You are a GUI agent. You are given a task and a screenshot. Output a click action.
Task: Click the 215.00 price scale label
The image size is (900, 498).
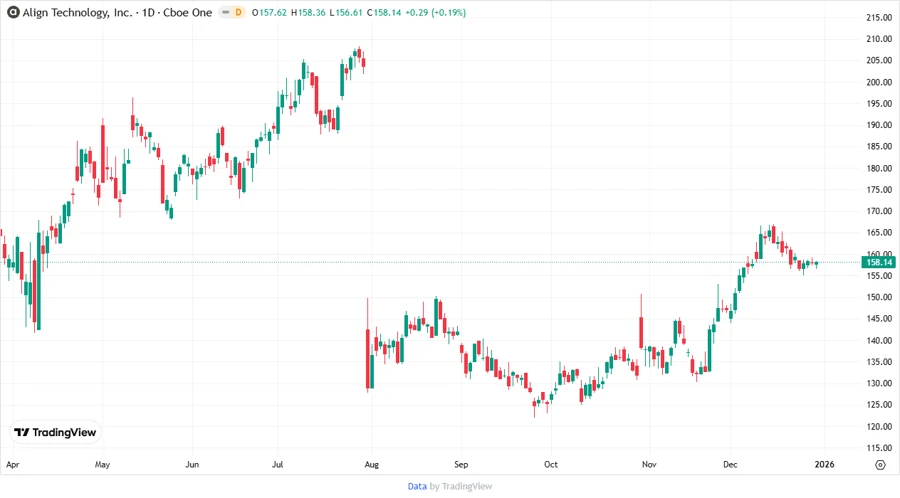(x=879, y=17)
